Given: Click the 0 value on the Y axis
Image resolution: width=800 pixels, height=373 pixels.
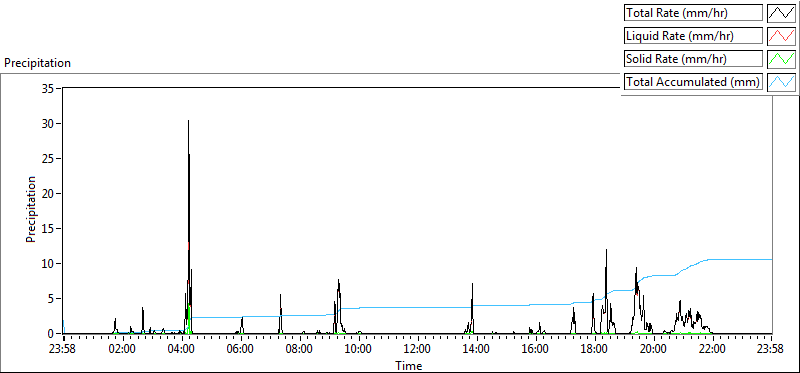Looking at the screenshot, I should 52,334.
